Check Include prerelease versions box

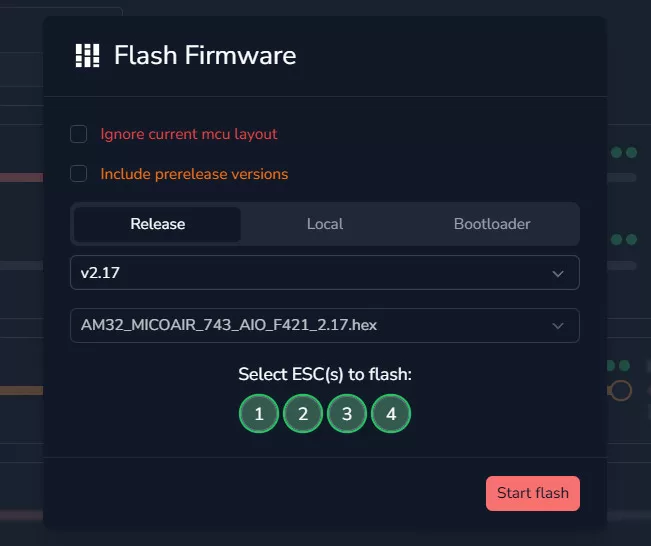pos(78,174)
